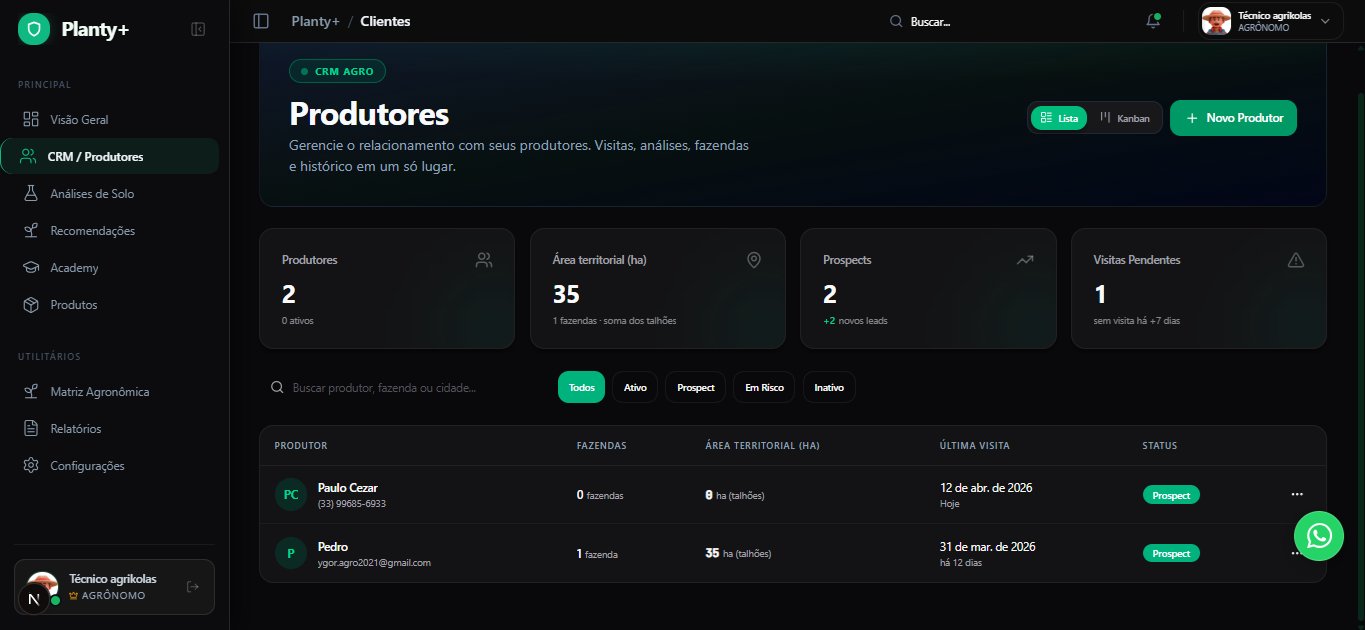Open Análises de Solo from sidebar

[x=92, y=194]
